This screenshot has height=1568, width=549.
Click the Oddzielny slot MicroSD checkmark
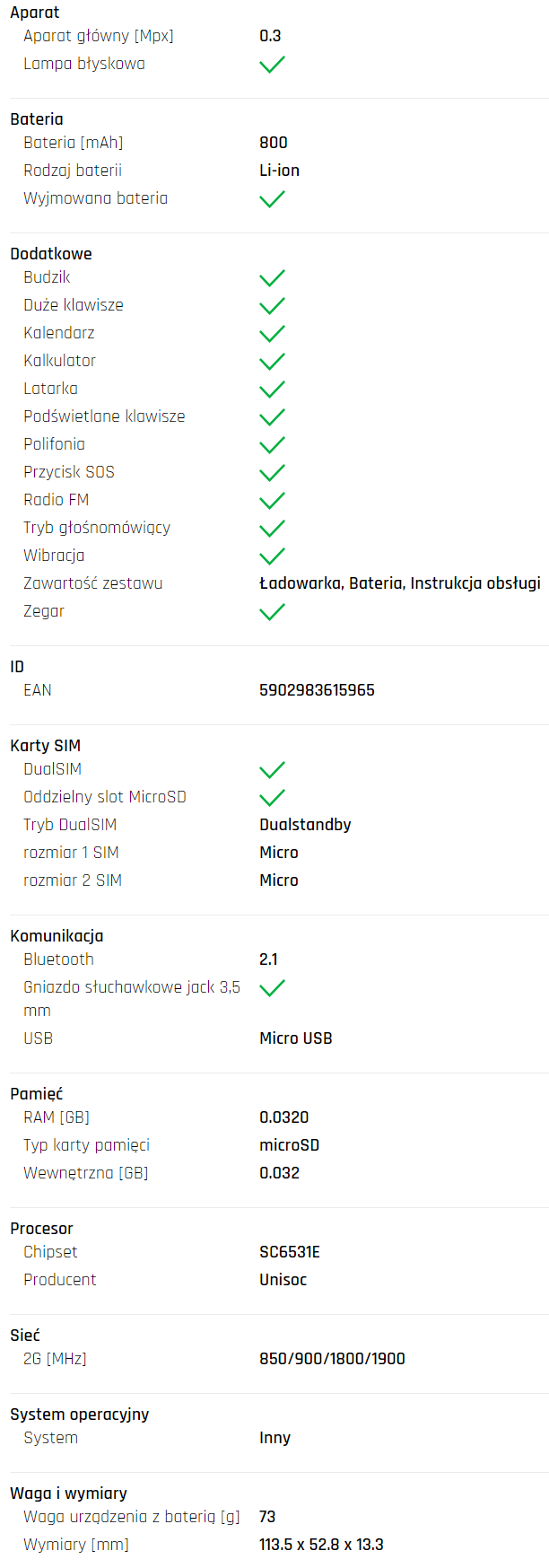272,798
